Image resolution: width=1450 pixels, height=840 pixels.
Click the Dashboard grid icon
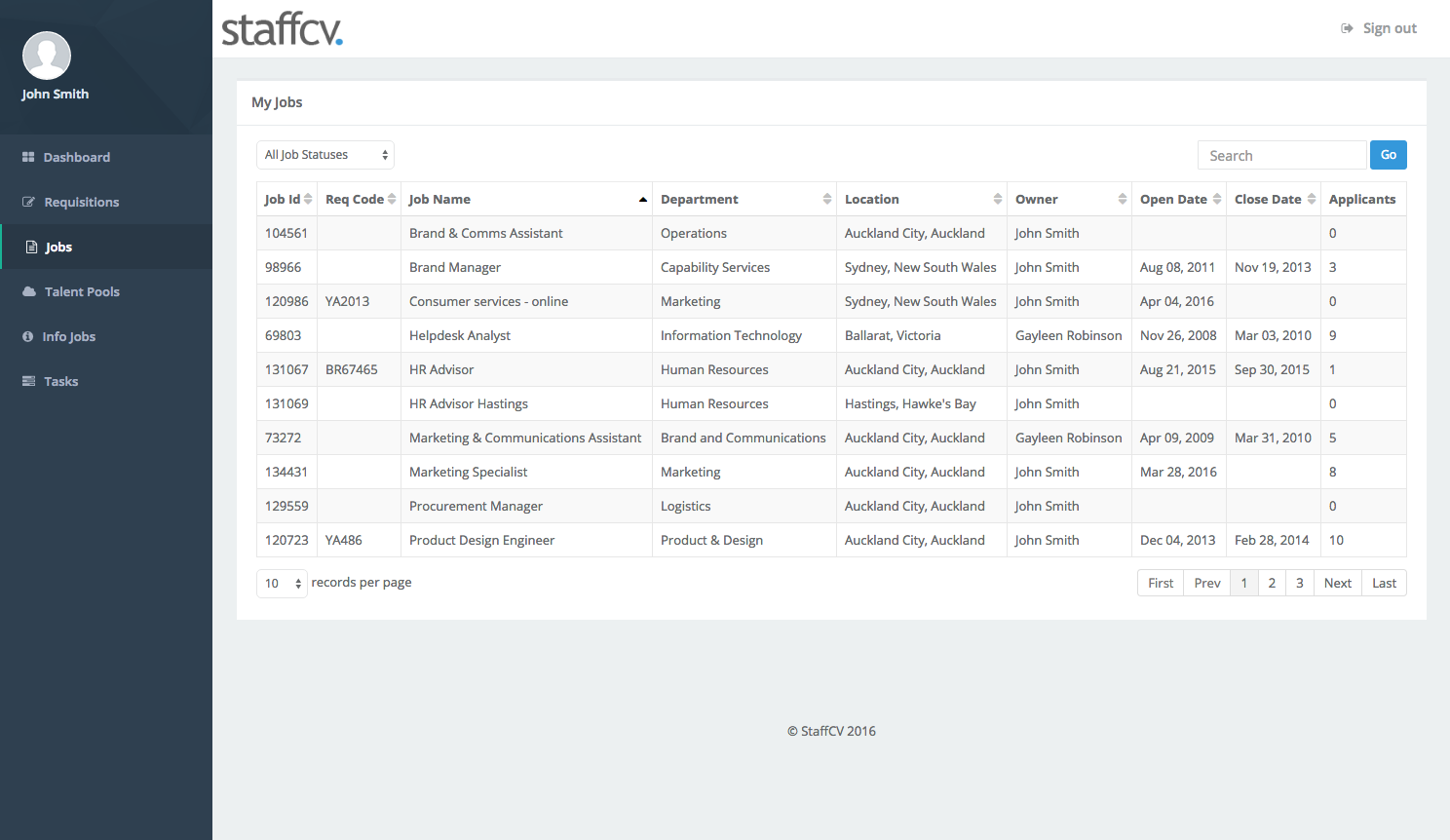[28, 157]
